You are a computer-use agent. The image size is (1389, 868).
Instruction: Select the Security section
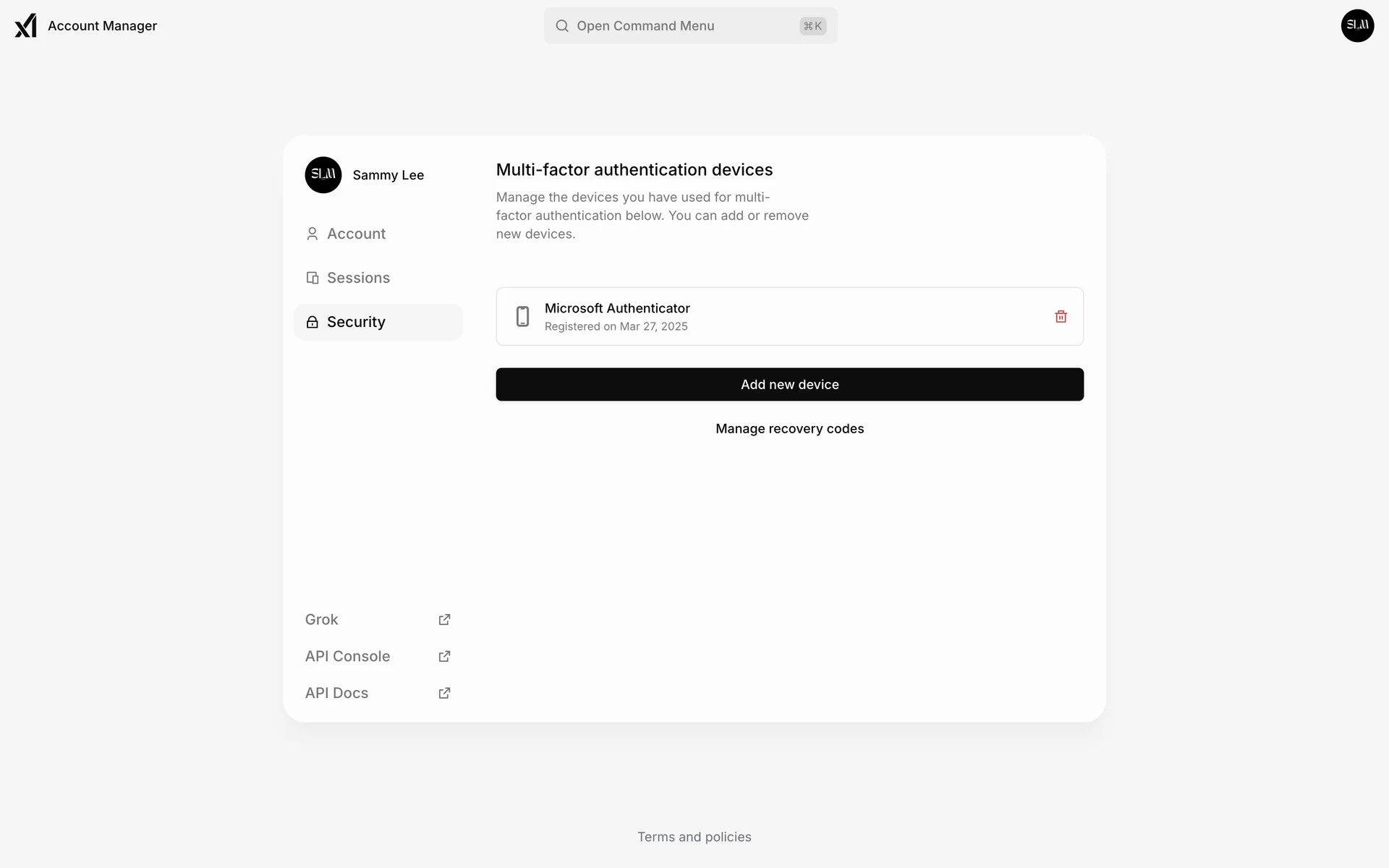(x=356, y=323)
